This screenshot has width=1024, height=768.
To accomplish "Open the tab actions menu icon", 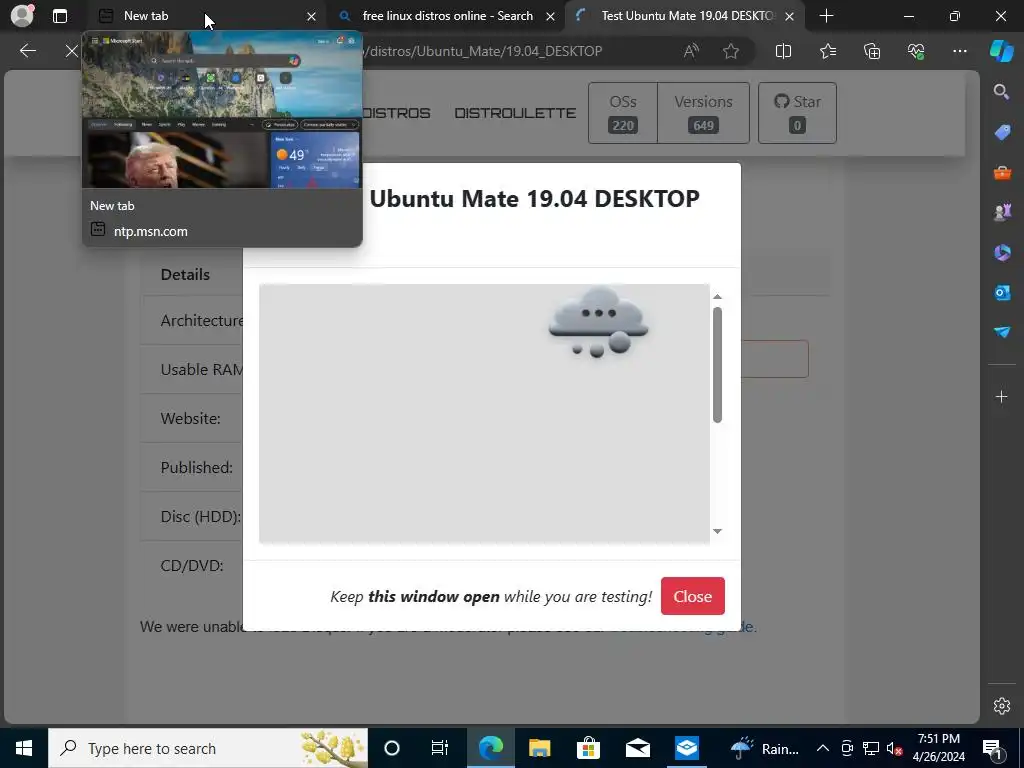I will 59,16.
